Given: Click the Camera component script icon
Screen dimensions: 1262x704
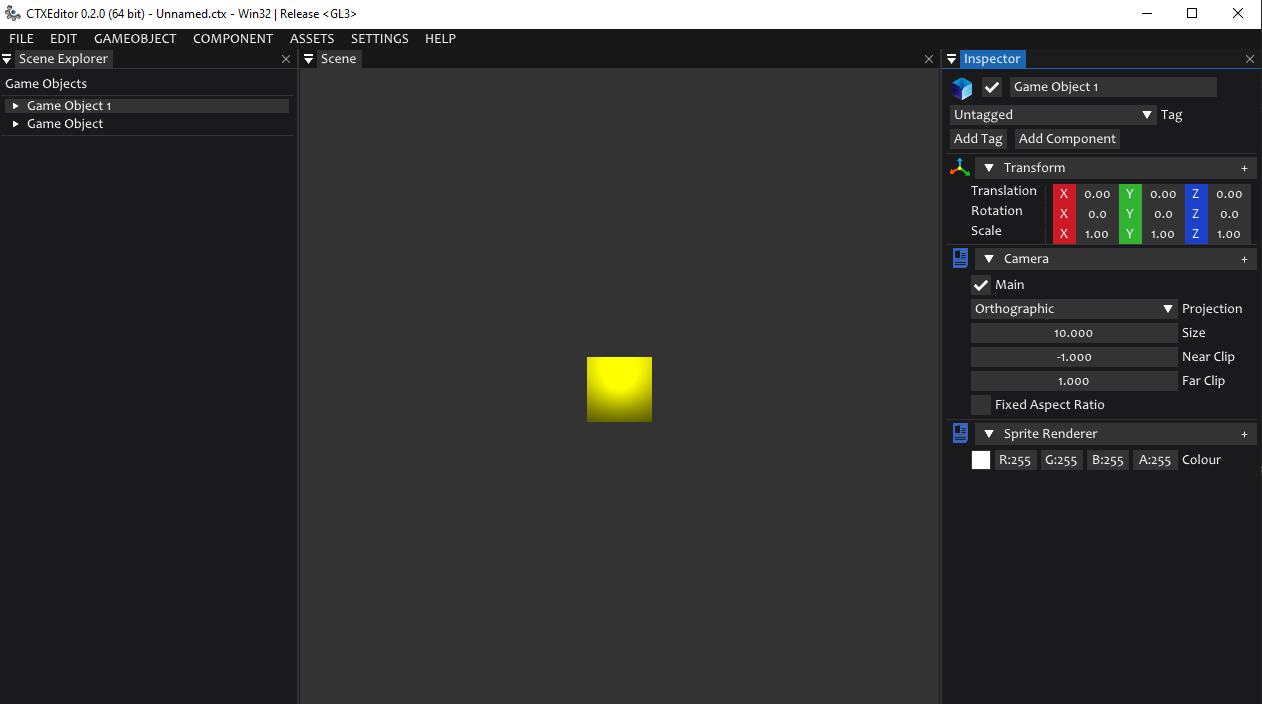Looking at the screenshot, I should [960, 259].
